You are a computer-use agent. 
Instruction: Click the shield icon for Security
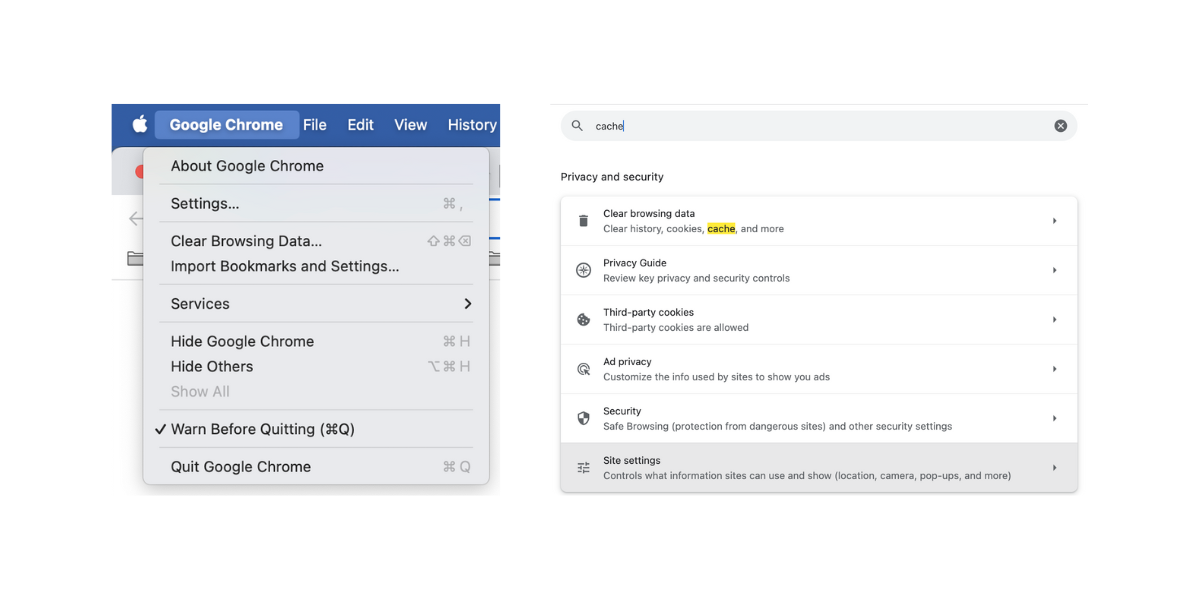pyautogui.click(x=584, y=418)
